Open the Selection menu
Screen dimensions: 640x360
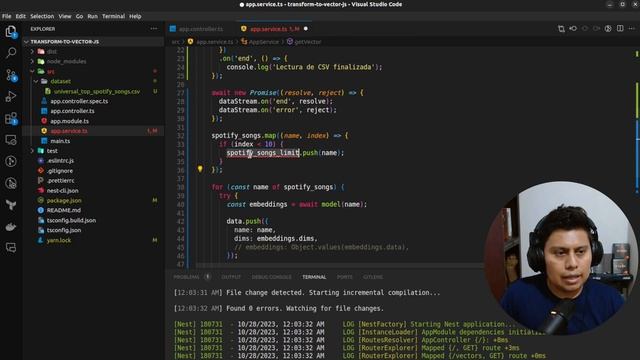(42, 16)
